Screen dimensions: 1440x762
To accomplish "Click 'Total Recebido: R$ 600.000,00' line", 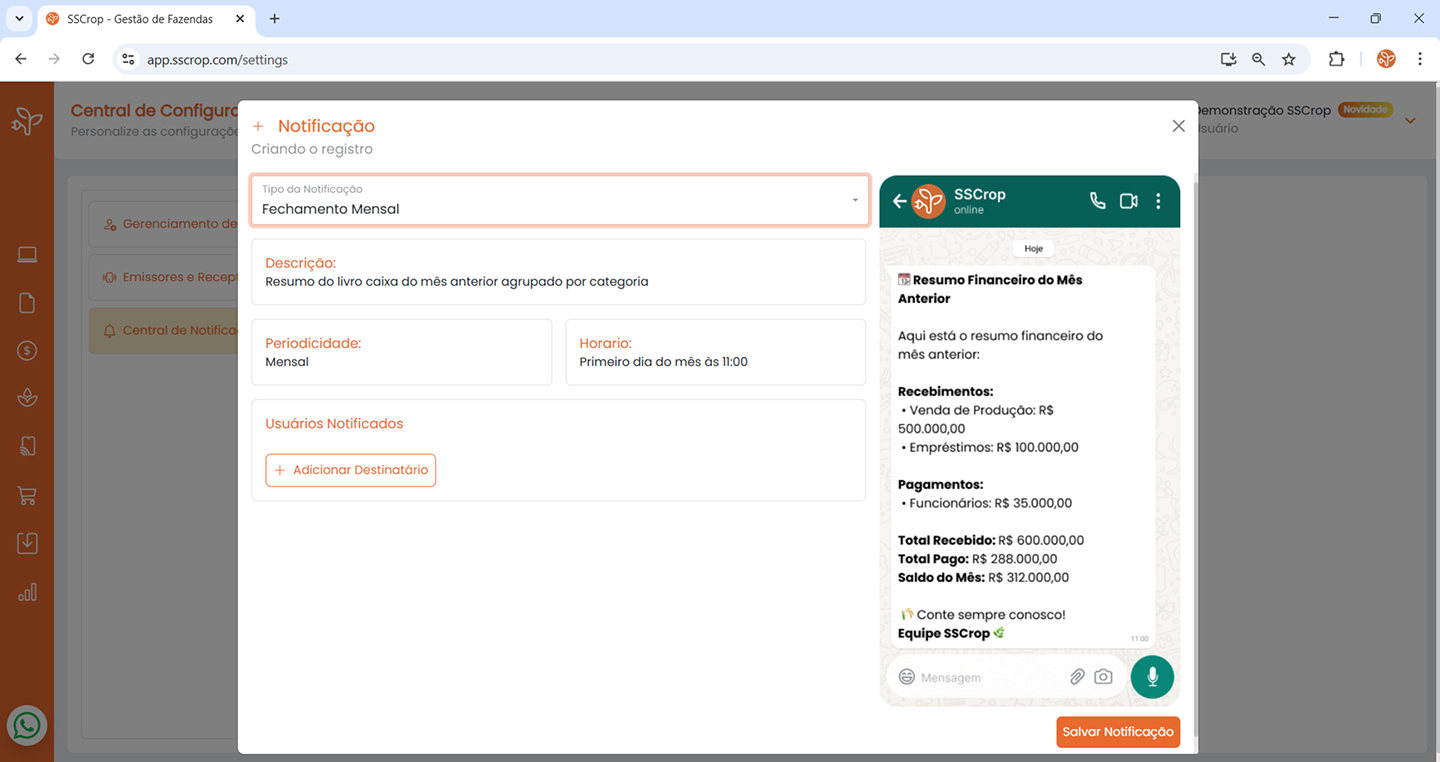I will pos(991,540).
